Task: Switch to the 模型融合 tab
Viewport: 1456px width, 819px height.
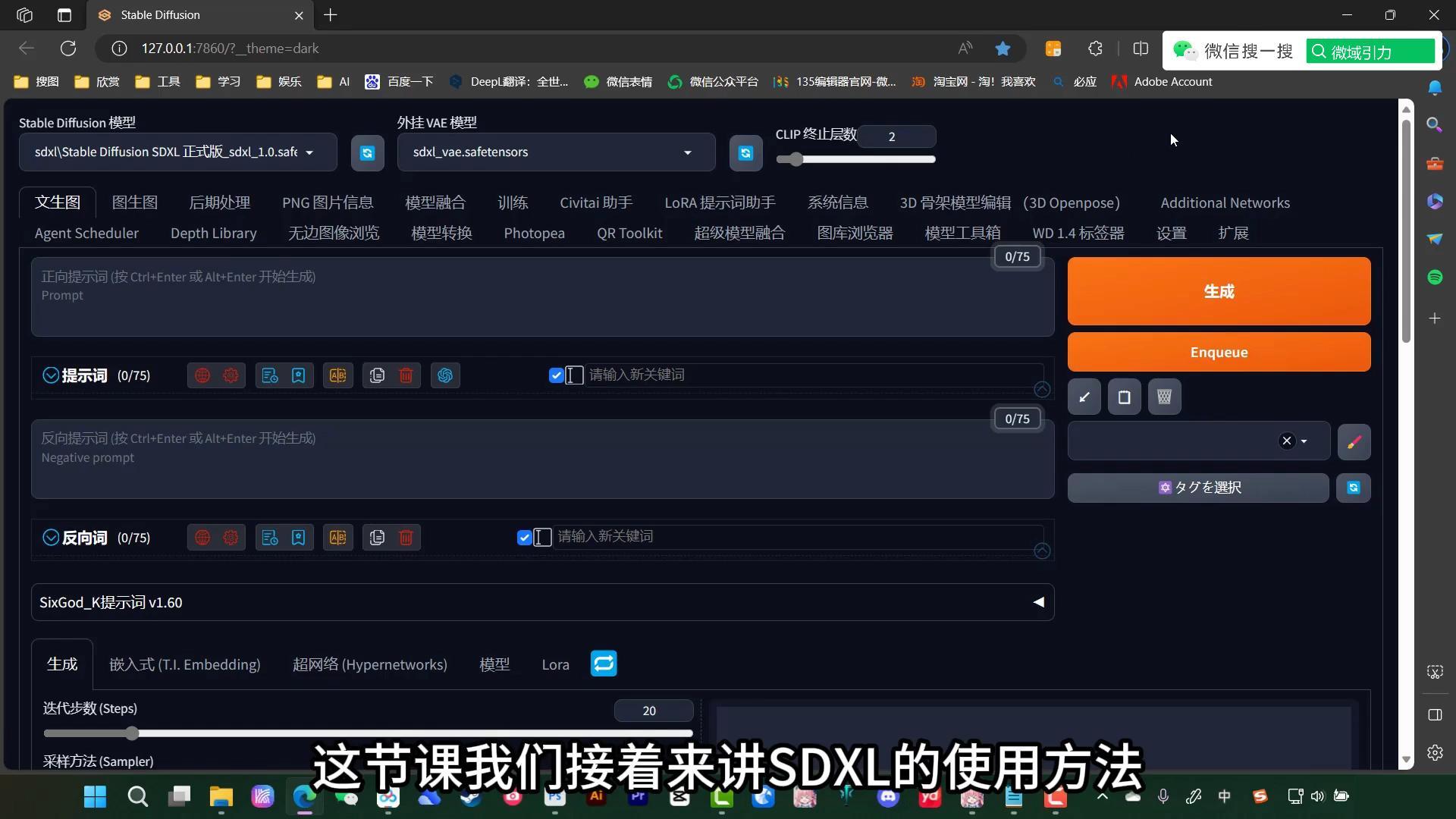Action: [435, 202]
